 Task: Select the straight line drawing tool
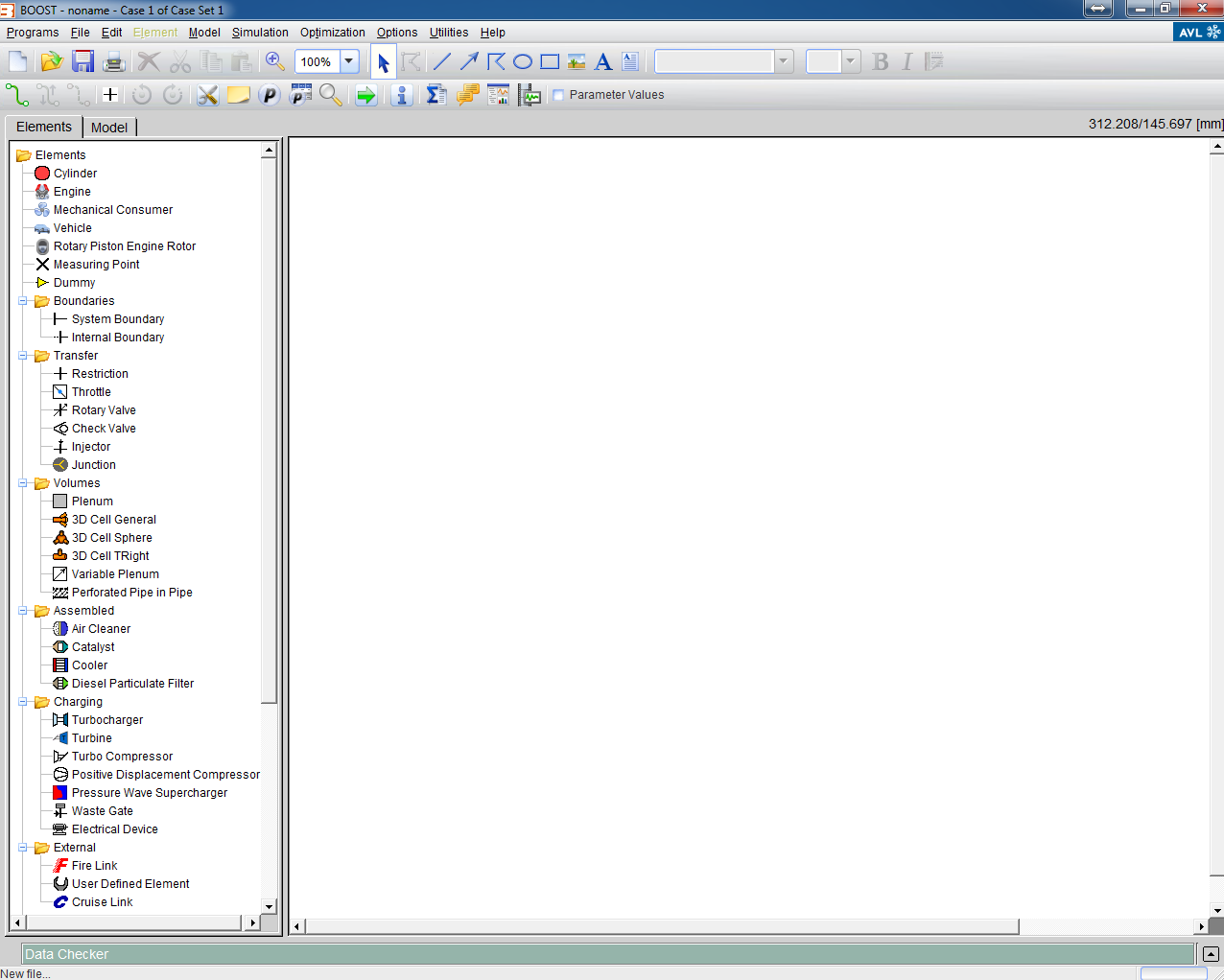[441, 62]
